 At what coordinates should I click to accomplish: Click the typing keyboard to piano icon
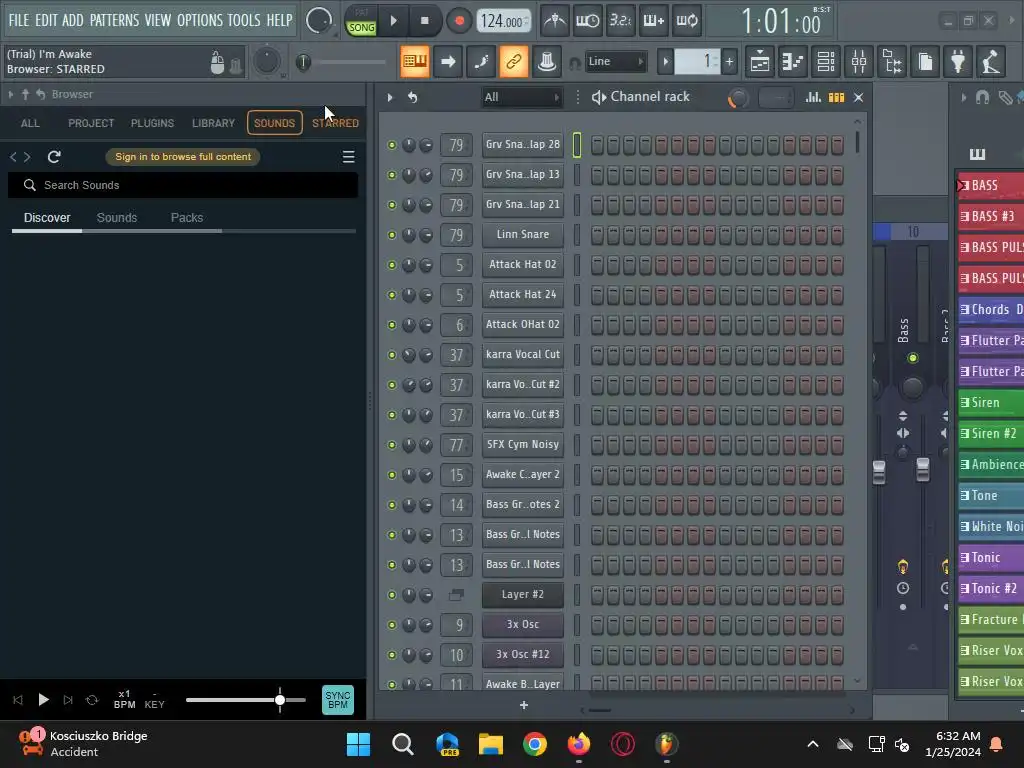point(415,62)
